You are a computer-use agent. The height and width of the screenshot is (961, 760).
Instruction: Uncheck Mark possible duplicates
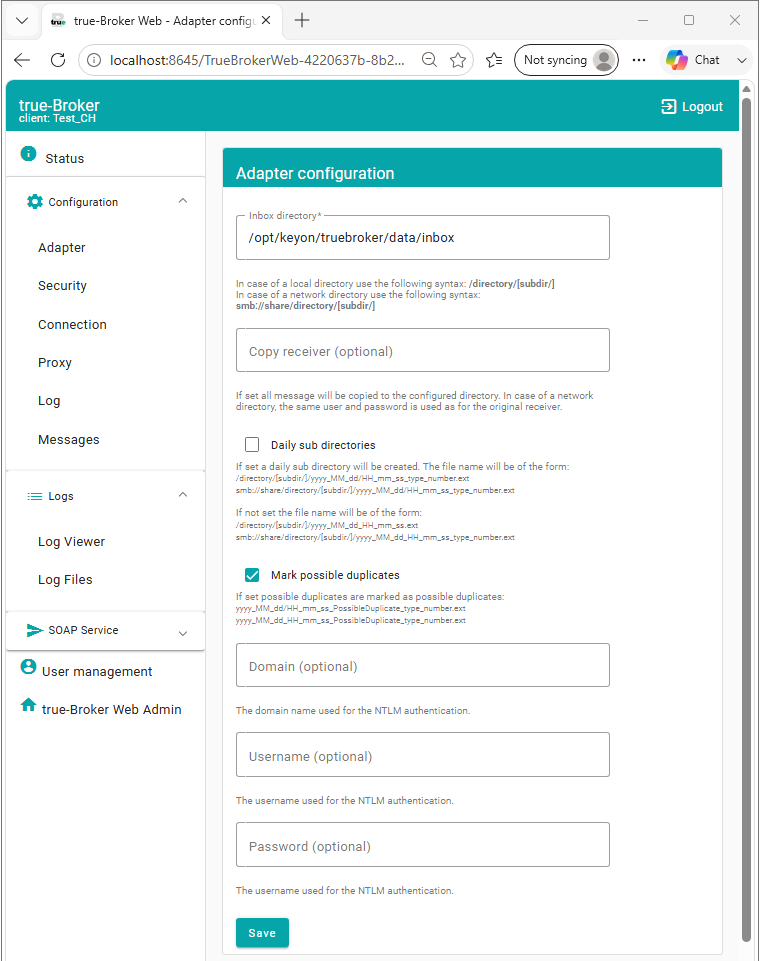252,575
